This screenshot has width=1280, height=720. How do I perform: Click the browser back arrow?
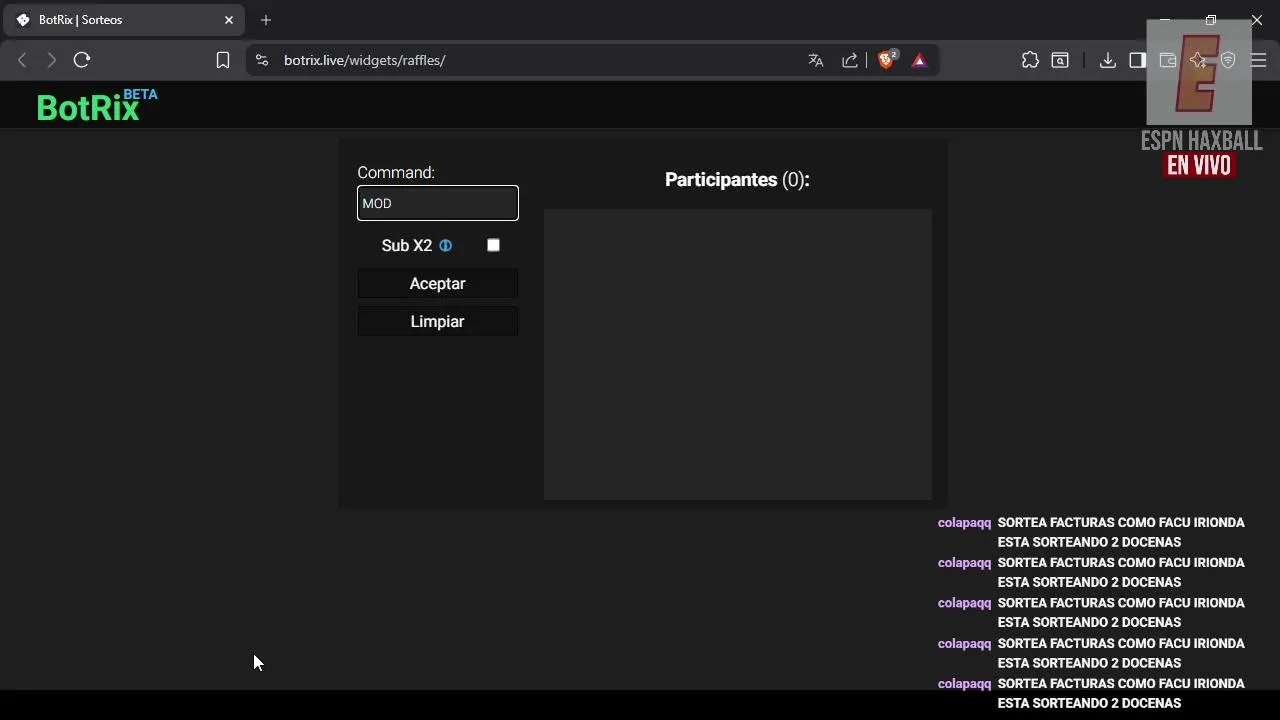click(x=22, y=60)
